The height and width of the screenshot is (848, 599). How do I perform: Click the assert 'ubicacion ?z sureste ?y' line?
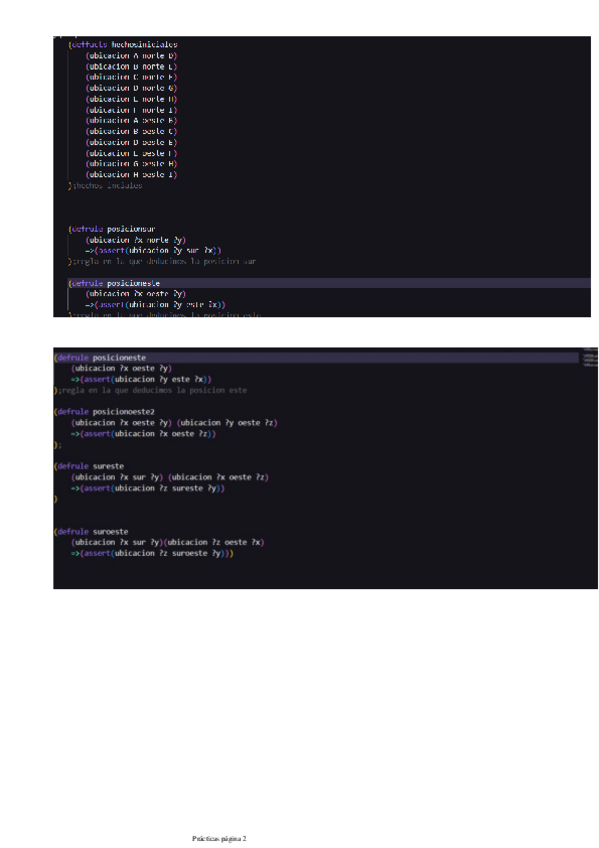148,488
